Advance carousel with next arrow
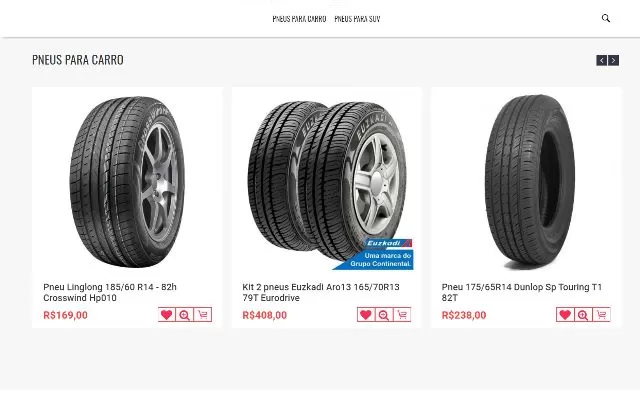Image resolution: width=640 pixels, height=395 pixels. click(x=613, y=60)
